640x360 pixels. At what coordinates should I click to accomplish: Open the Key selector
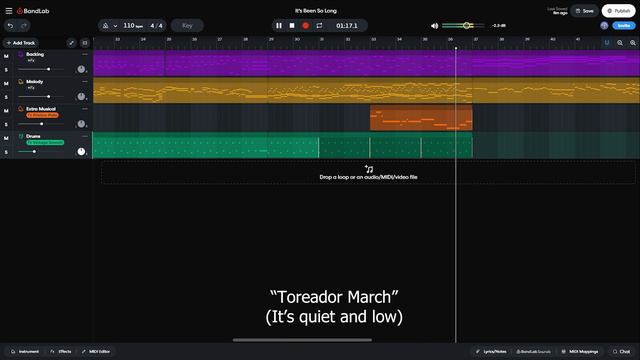coord(187,26)
